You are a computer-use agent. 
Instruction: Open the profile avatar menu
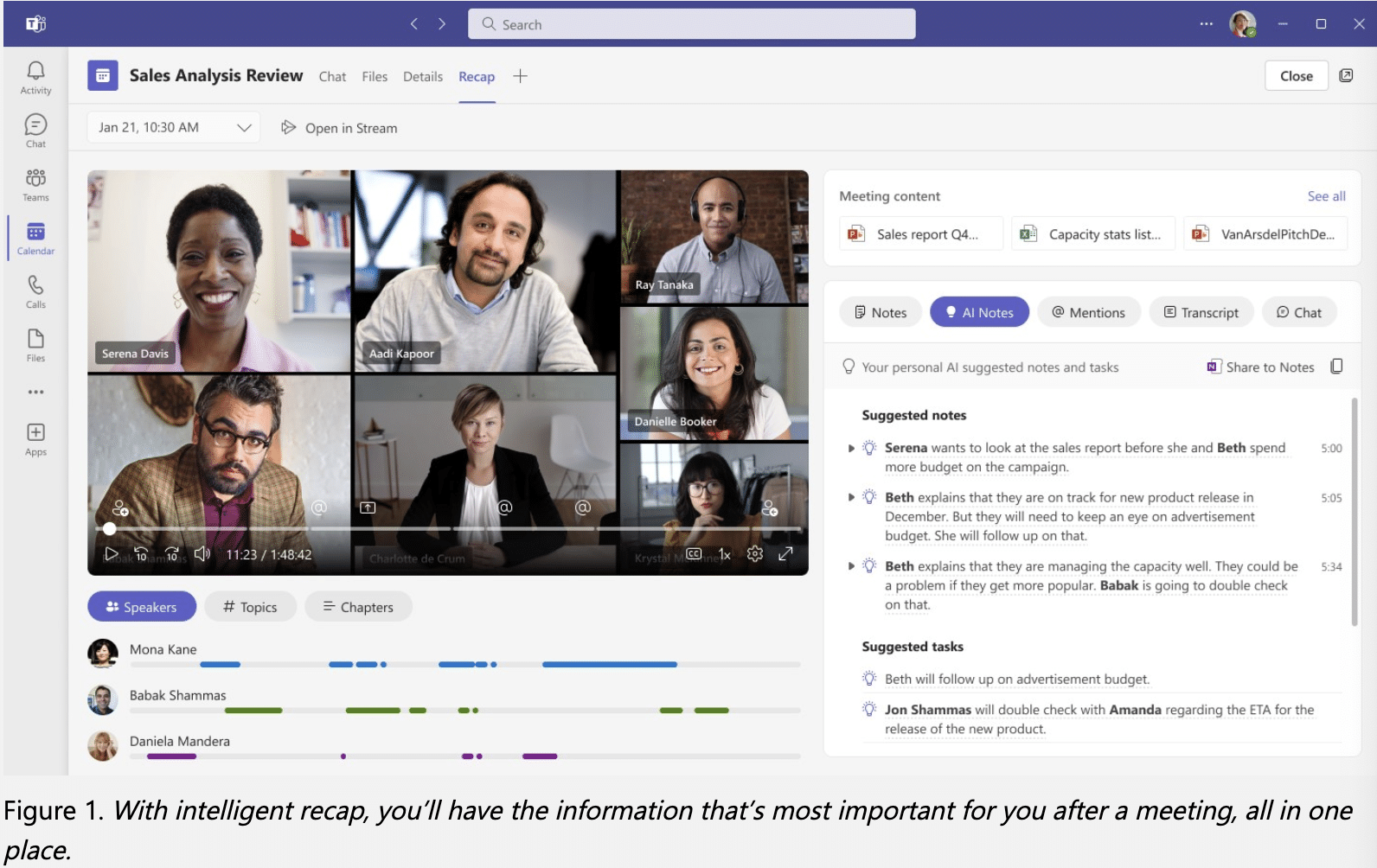point(1243,24)
